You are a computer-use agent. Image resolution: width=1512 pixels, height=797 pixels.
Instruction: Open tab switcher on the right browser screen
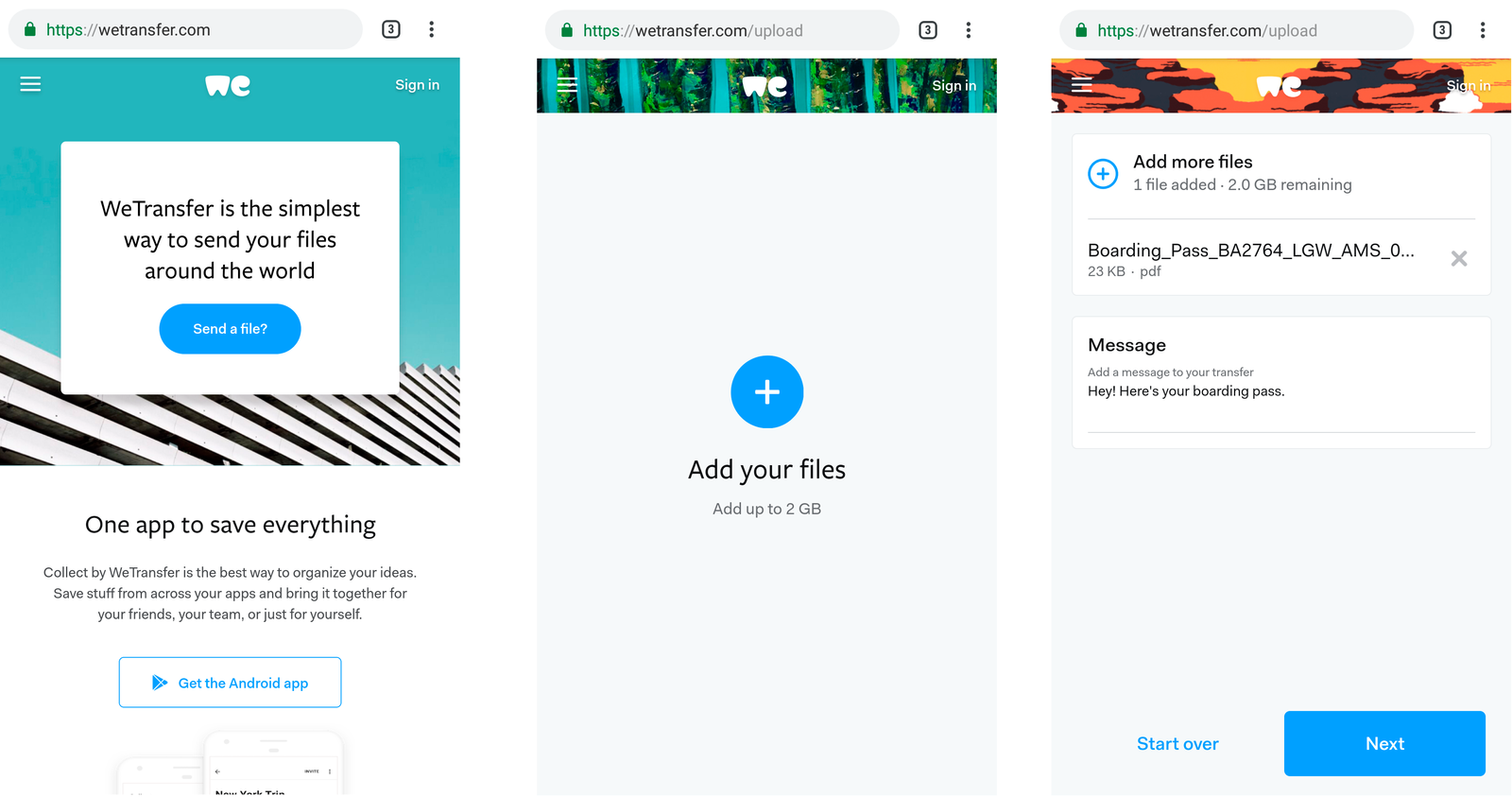click(1442, 30)
